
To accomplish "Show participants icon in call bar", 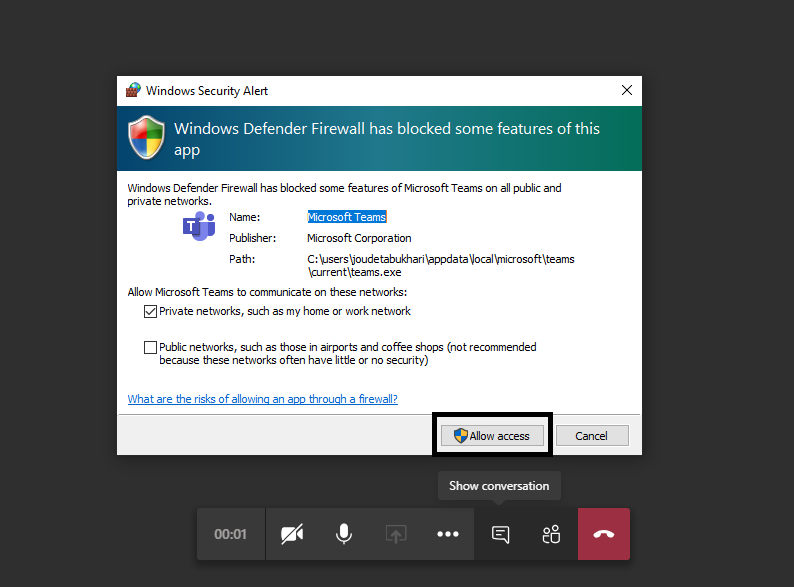I will (551, 534).
